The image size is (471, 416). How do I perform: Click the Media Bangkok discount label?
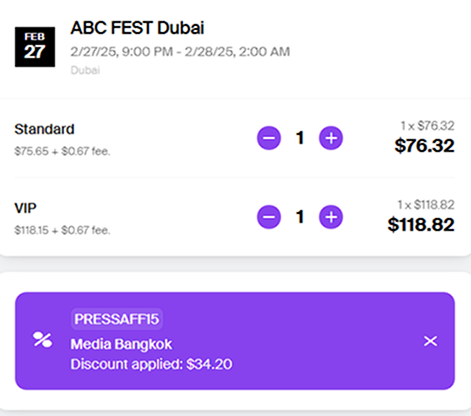point(121,344)
